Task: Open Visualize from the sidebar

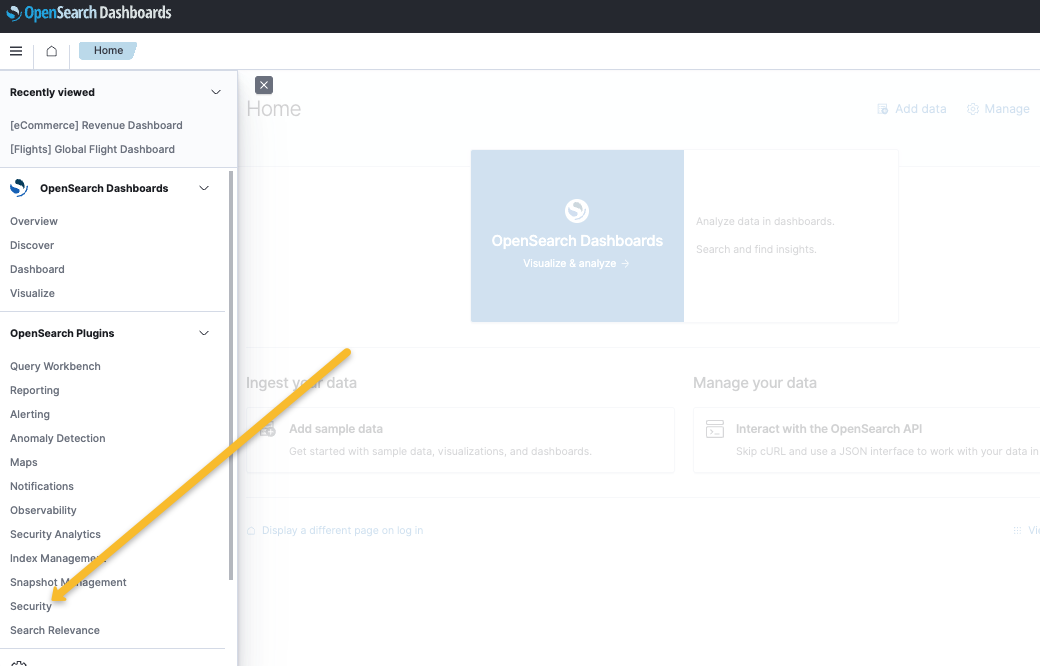Action: point(32,293)
